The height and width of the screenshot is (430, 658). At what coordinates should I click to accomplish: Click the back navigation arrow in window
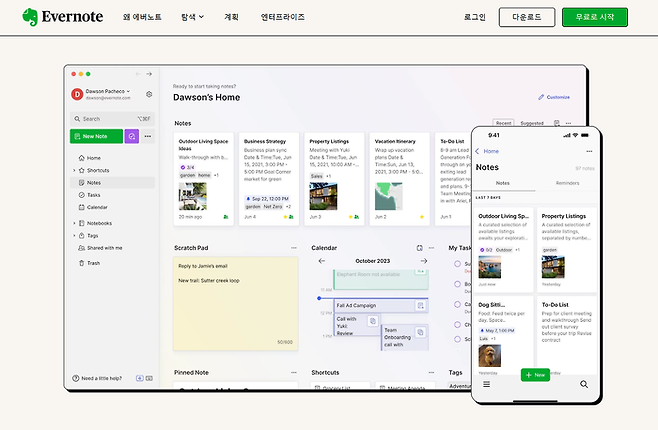click(138, 74)
